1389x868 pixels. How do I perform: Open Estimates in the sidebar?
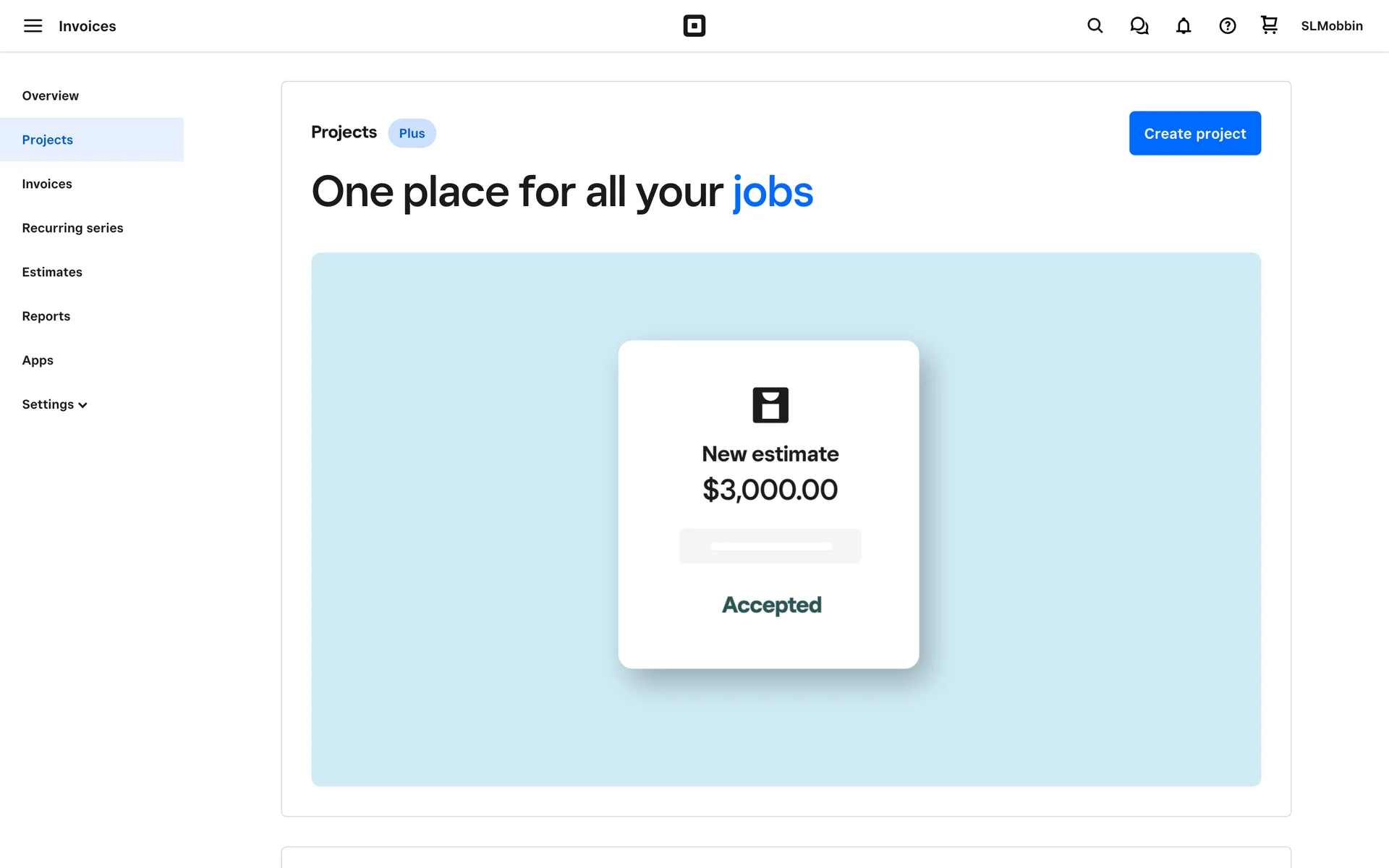click(x=52, y=272)
